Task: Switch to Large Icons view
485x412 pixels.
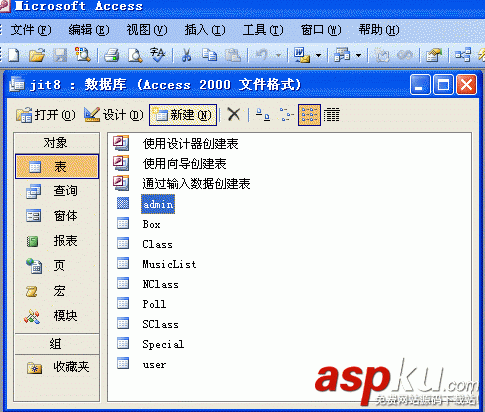Action: click(263, 115)
